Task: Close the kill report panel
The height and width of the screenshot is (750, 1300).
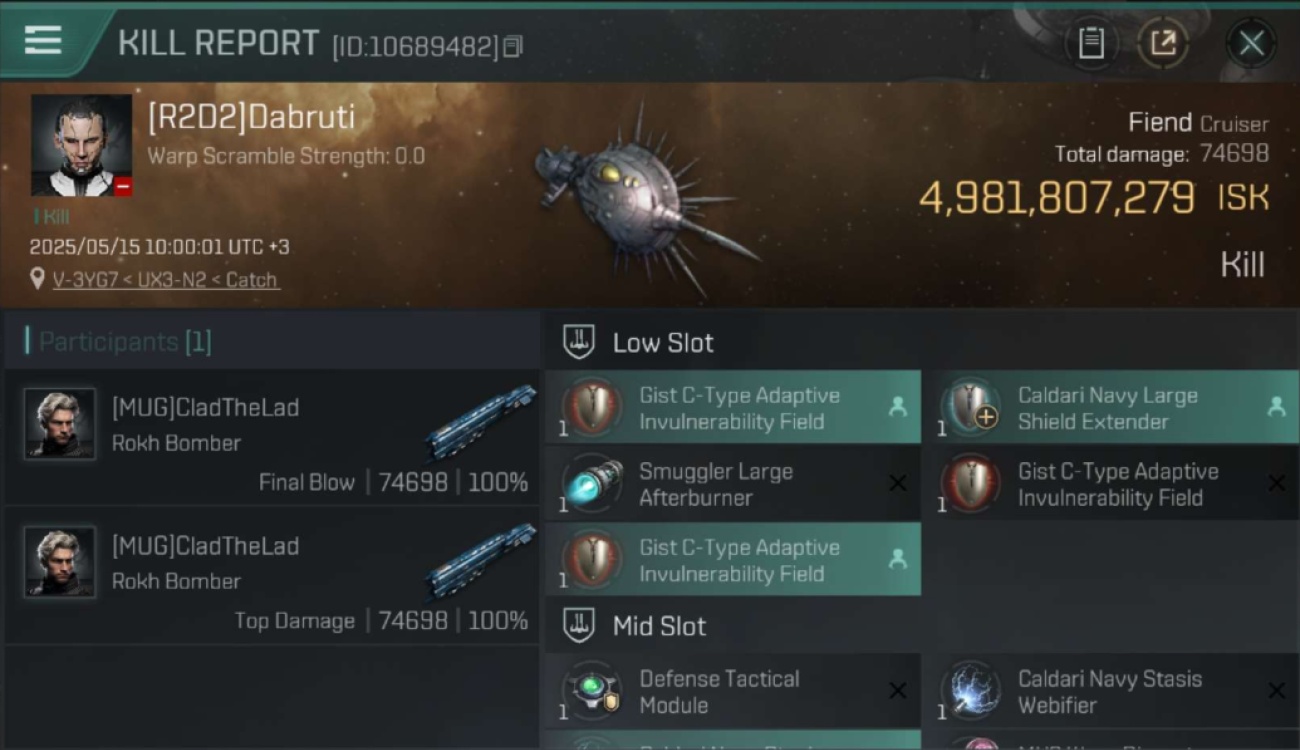Action: [x=1251, y=43]
